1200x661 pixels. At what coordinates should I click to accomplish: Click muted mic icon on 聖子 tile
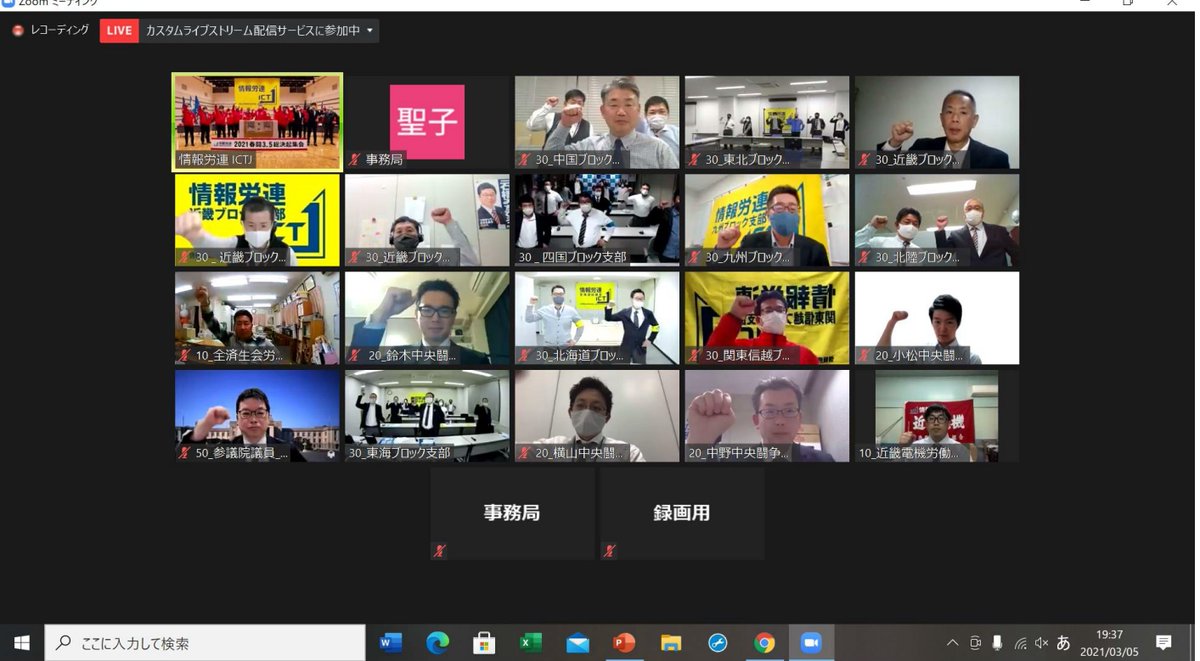click(355, 159)
